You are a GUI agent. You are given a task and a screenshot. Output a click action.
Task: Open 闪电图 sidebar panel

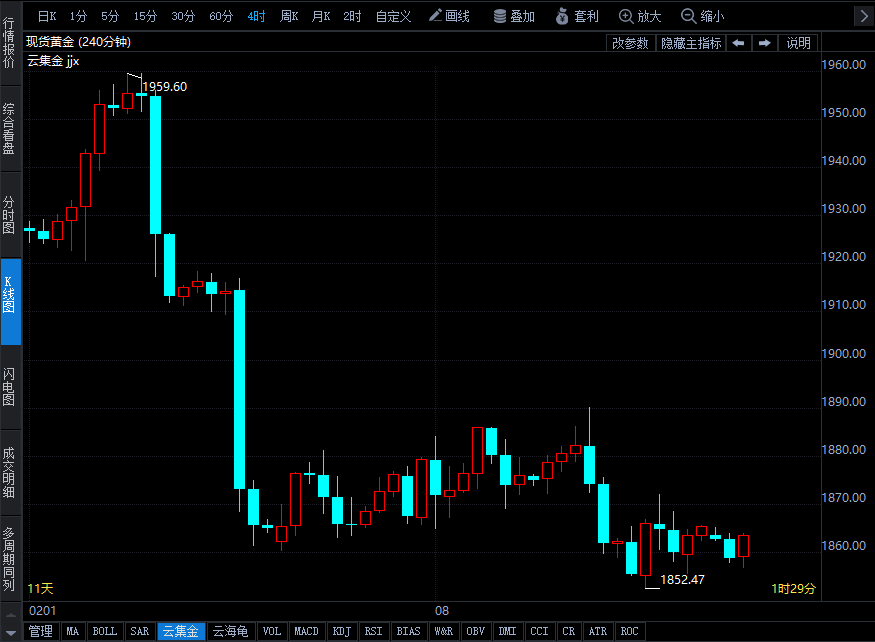pyautogui.click(x=10, y=387)
